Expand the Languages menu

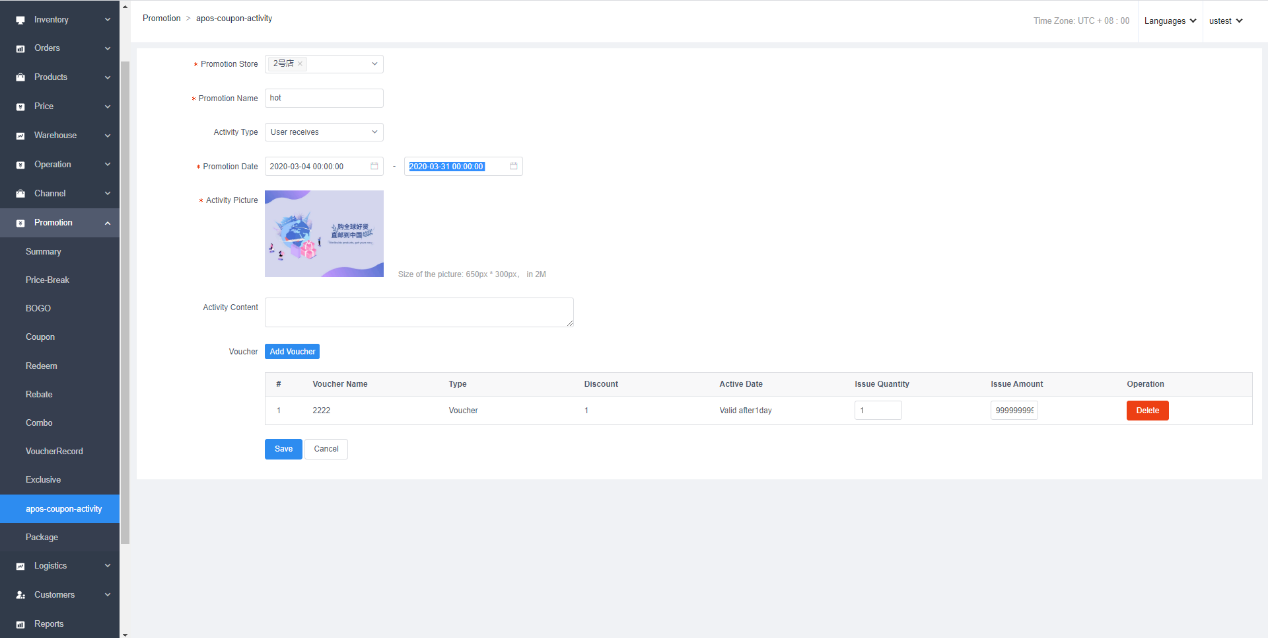coord(1170,21)
